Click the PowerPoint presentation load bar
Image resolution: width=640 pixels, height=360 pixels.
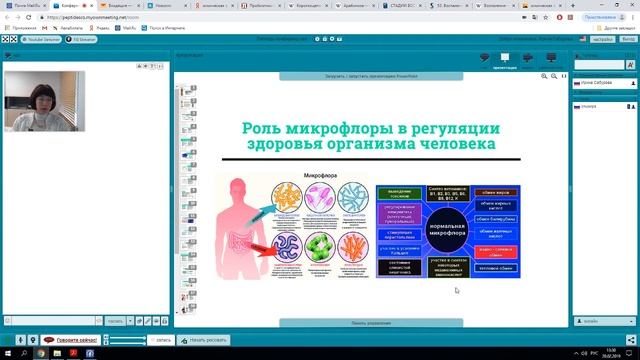coord(371,76)
